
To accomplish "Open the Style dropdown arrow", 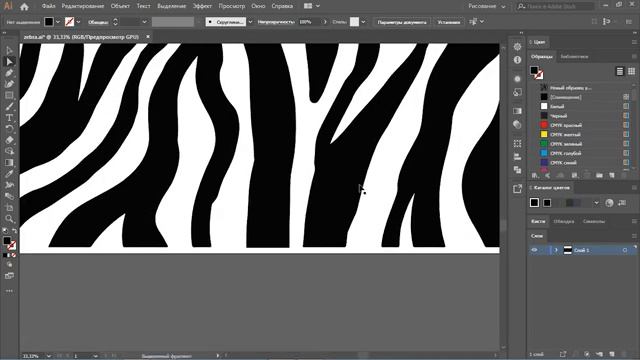I will click(363, 22).
